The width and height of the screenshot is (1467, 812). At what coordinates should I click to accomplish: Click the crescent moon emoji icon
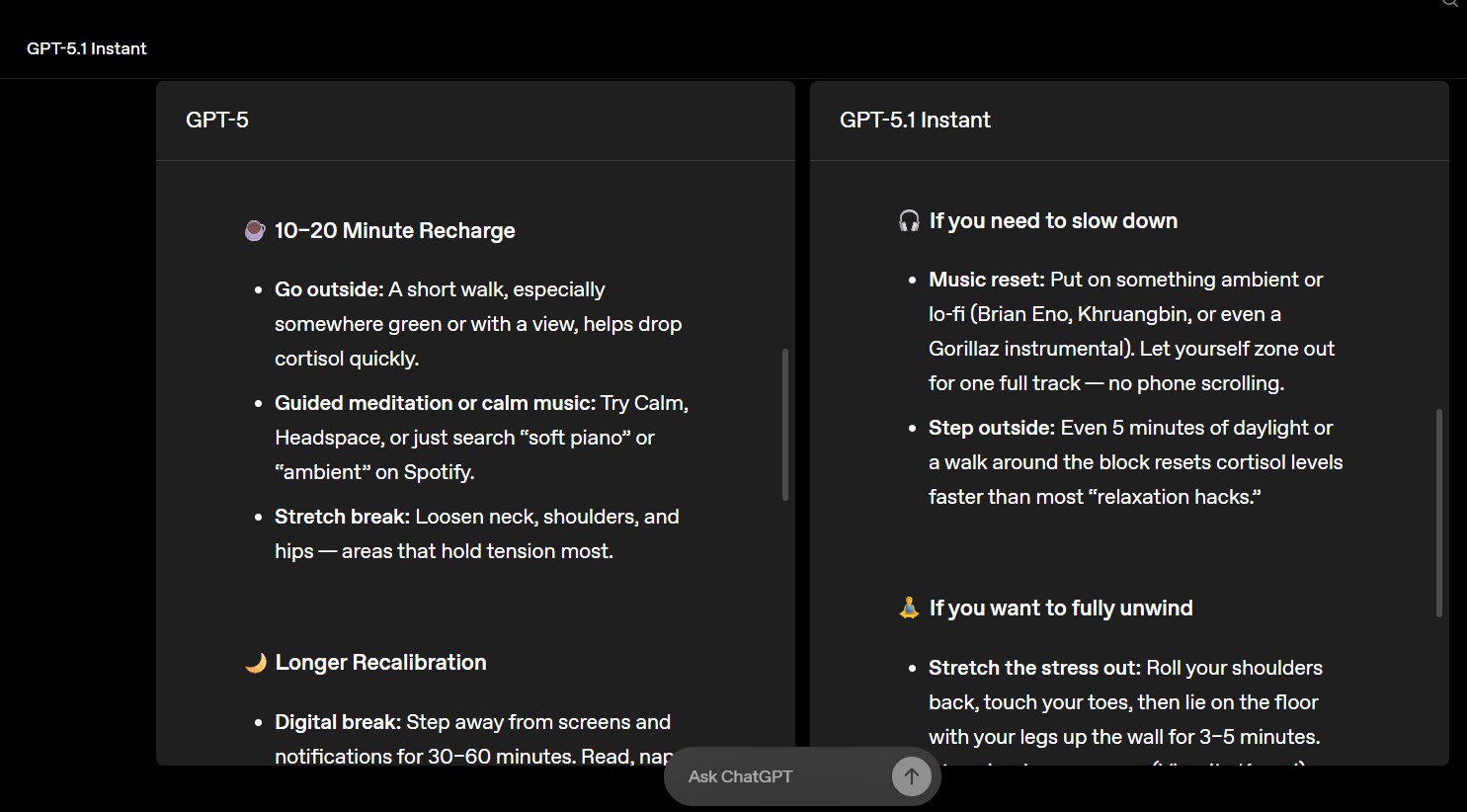(x=256, y=663)
